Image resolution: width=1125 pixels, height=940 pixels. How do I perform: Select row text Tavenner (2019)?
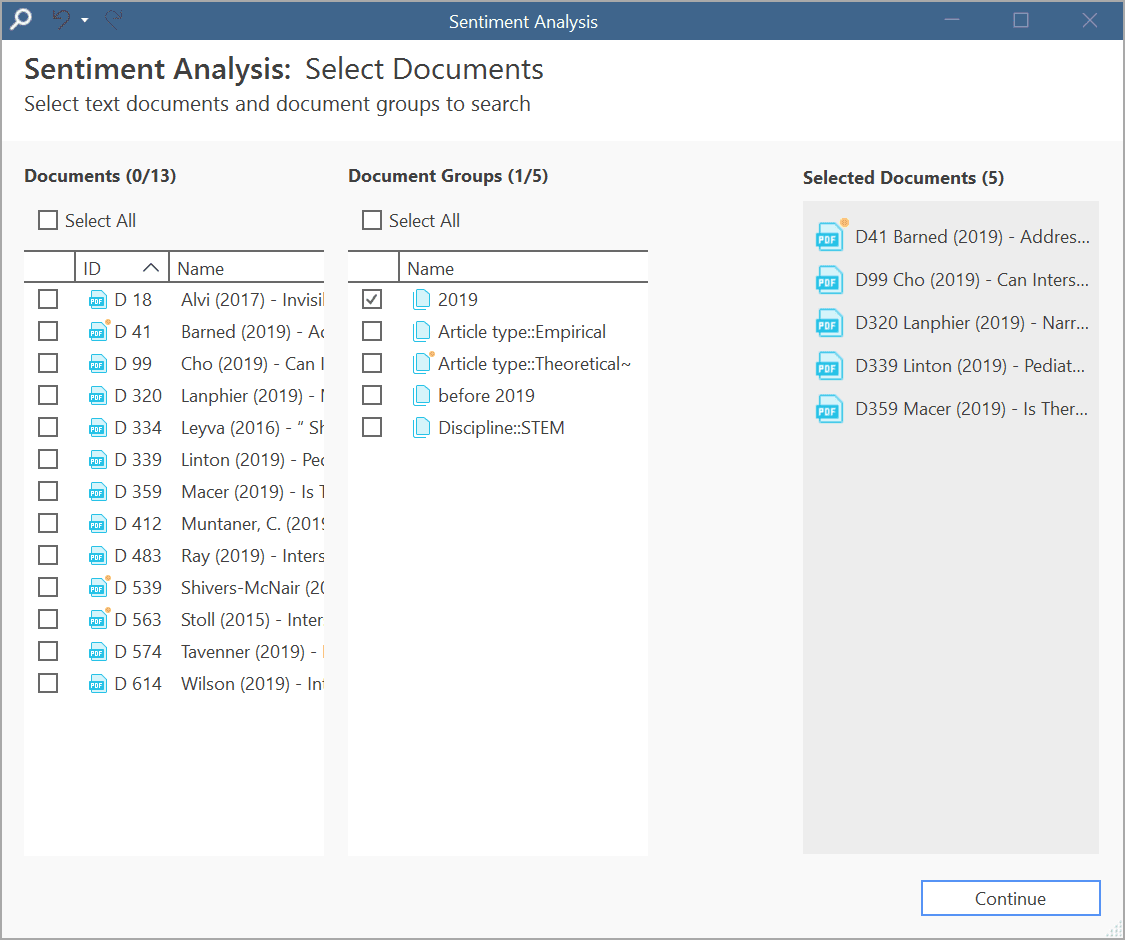click(243, 652)
